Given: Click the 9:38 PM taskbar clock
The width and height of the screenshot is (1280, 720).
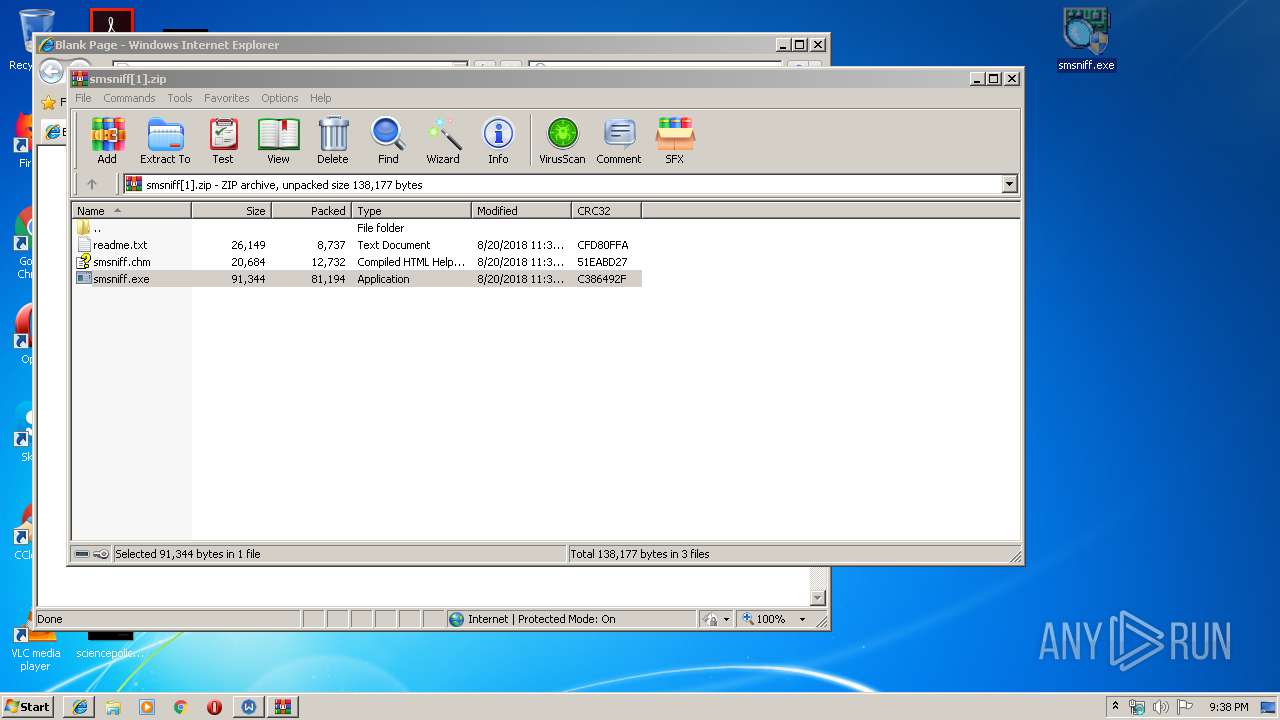Looking at the screenshot, I should click(1228, 707).
